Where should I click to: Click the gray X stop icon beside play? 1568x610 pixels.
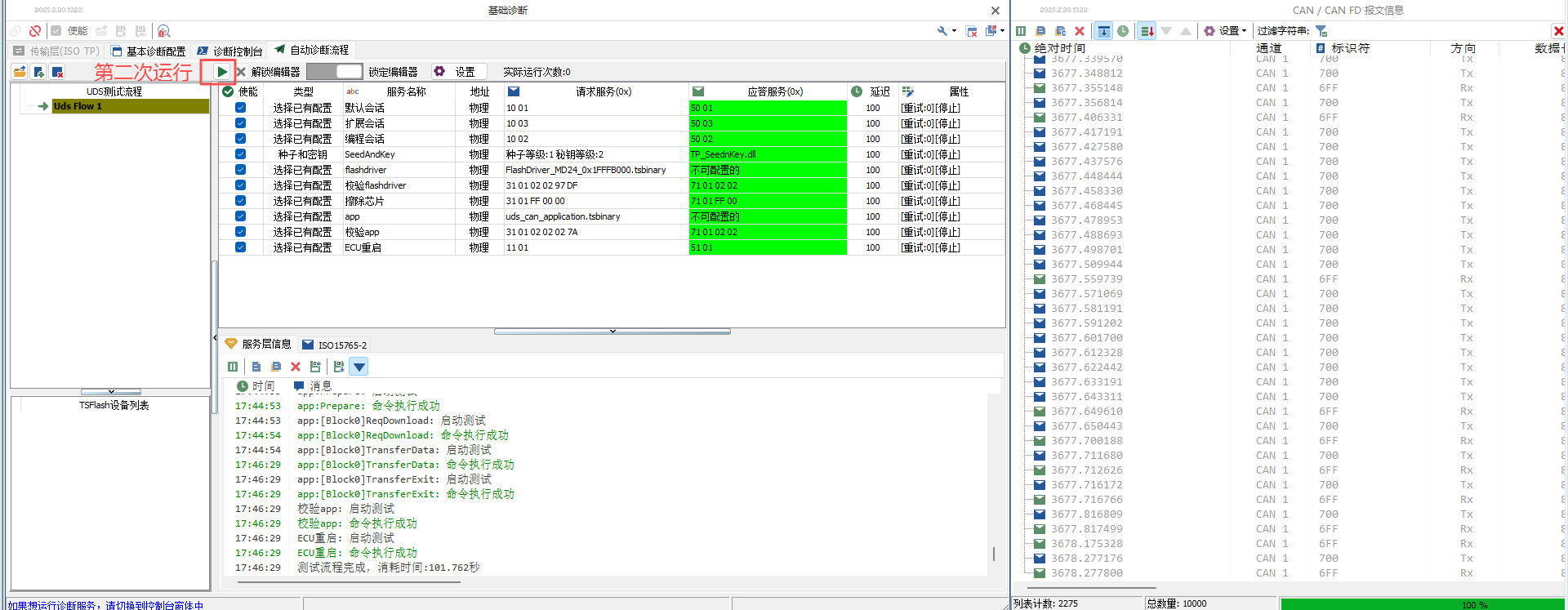(241, 72)
